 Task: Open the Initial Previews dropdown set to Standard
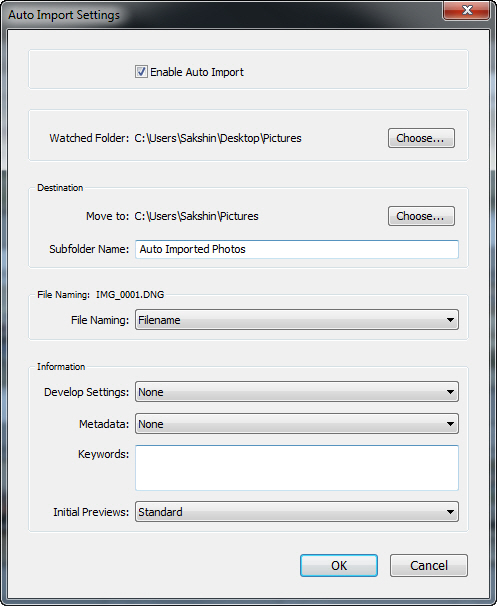coord(297,512)
